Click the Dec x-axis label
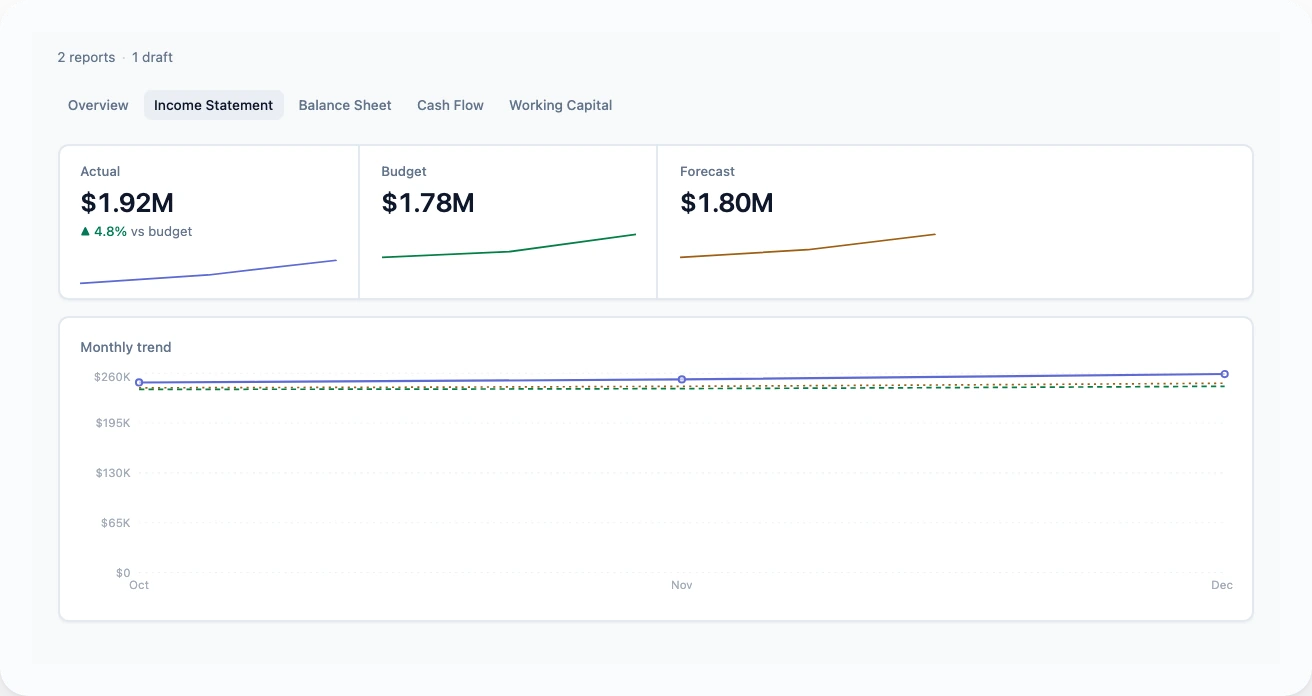1312x696 pixels. [1222, 585]
